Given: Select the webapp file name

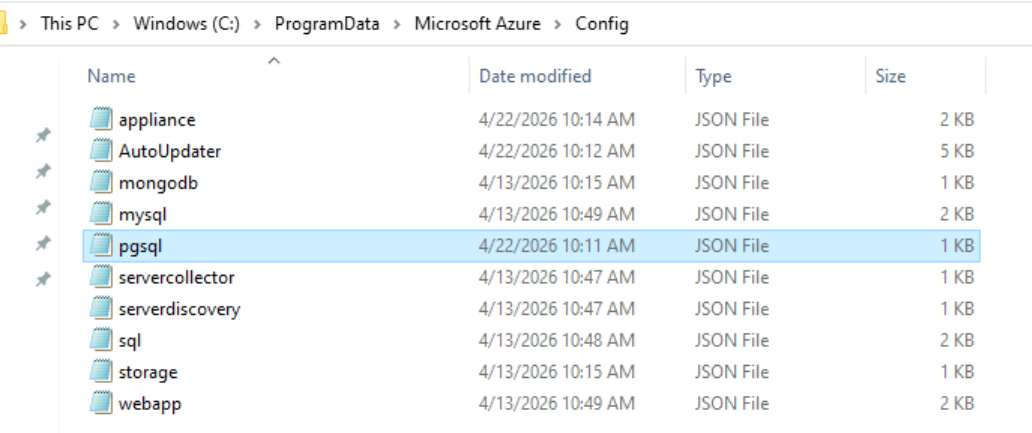Looking at the screenshot, I should (150, 404).
